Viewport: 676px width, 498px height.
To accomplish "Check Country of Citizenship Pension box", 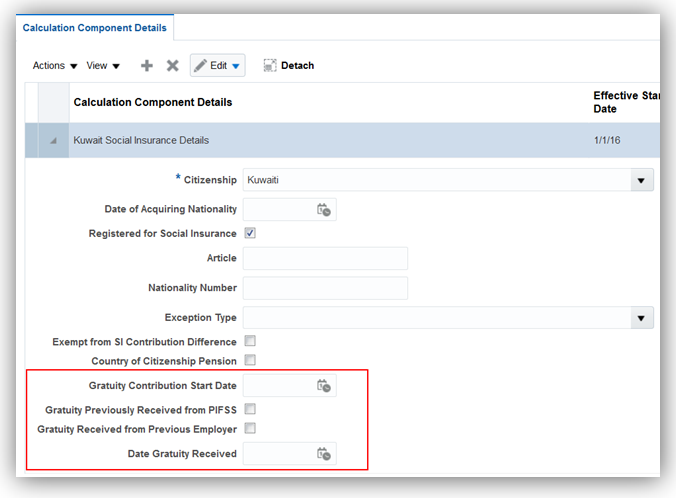I will [250, 360].
